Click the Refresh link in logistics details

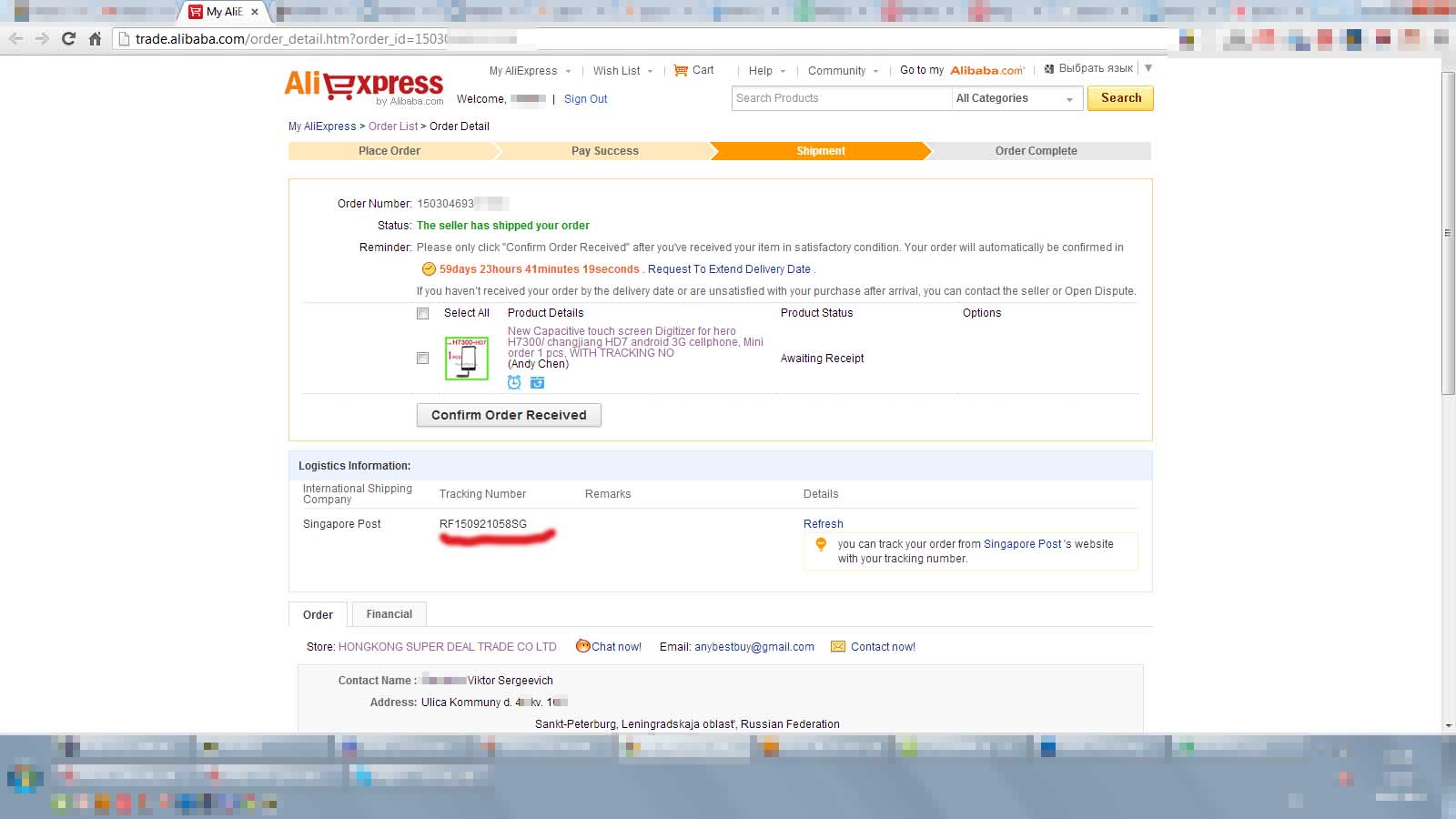tap(824, 524)
